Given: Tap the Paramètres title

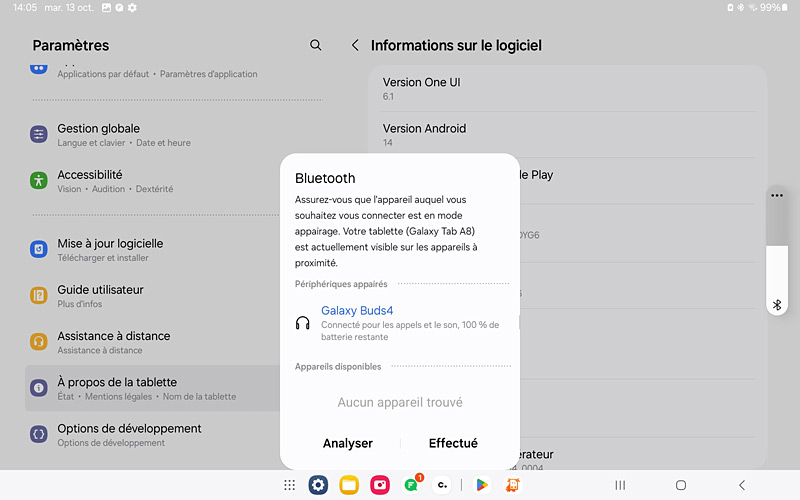Looking at the screenshot, I should (x=71, y=45).
